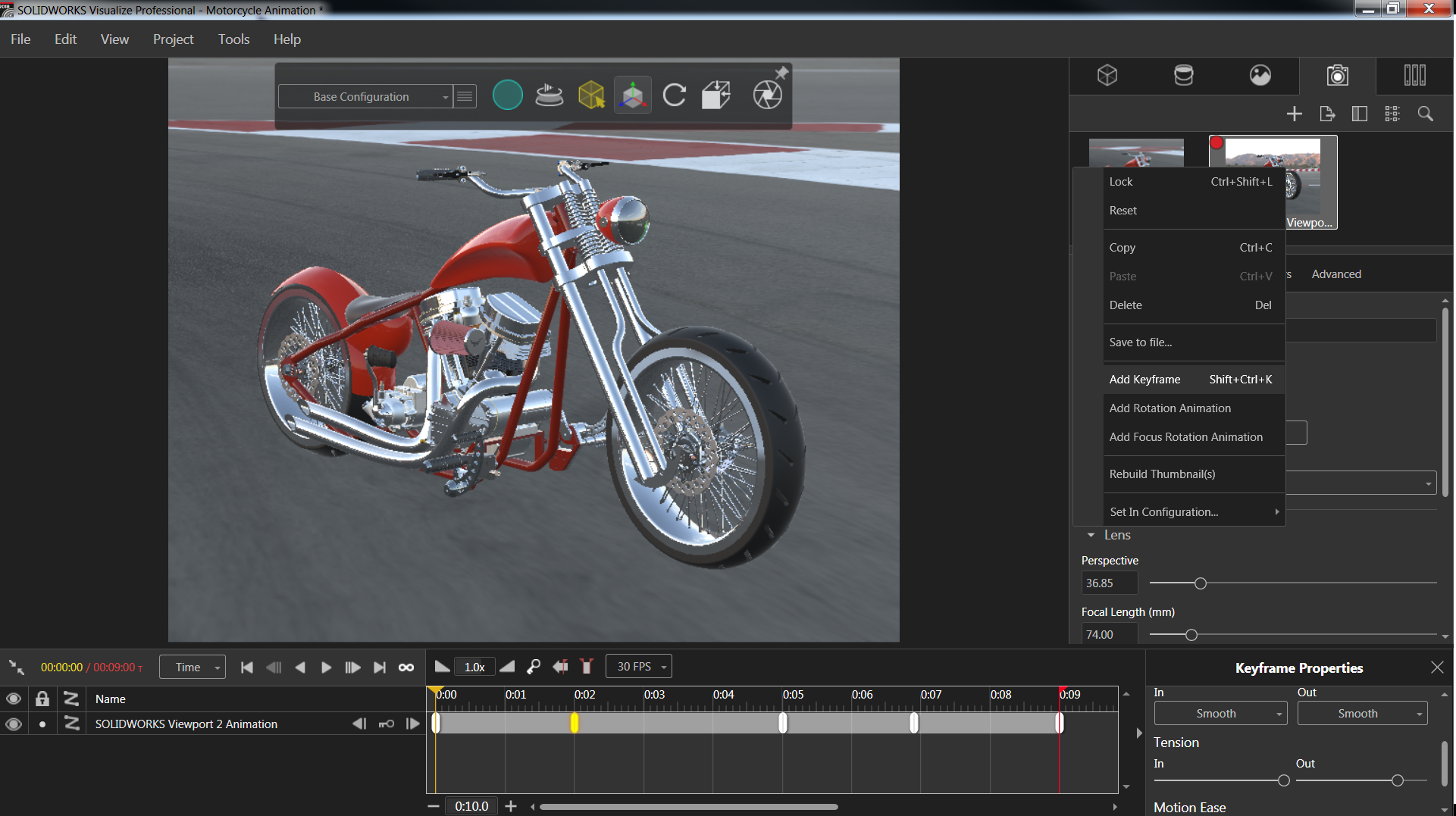
Task: Search cameras with the magnifier icon
Action: (1425, 114)
